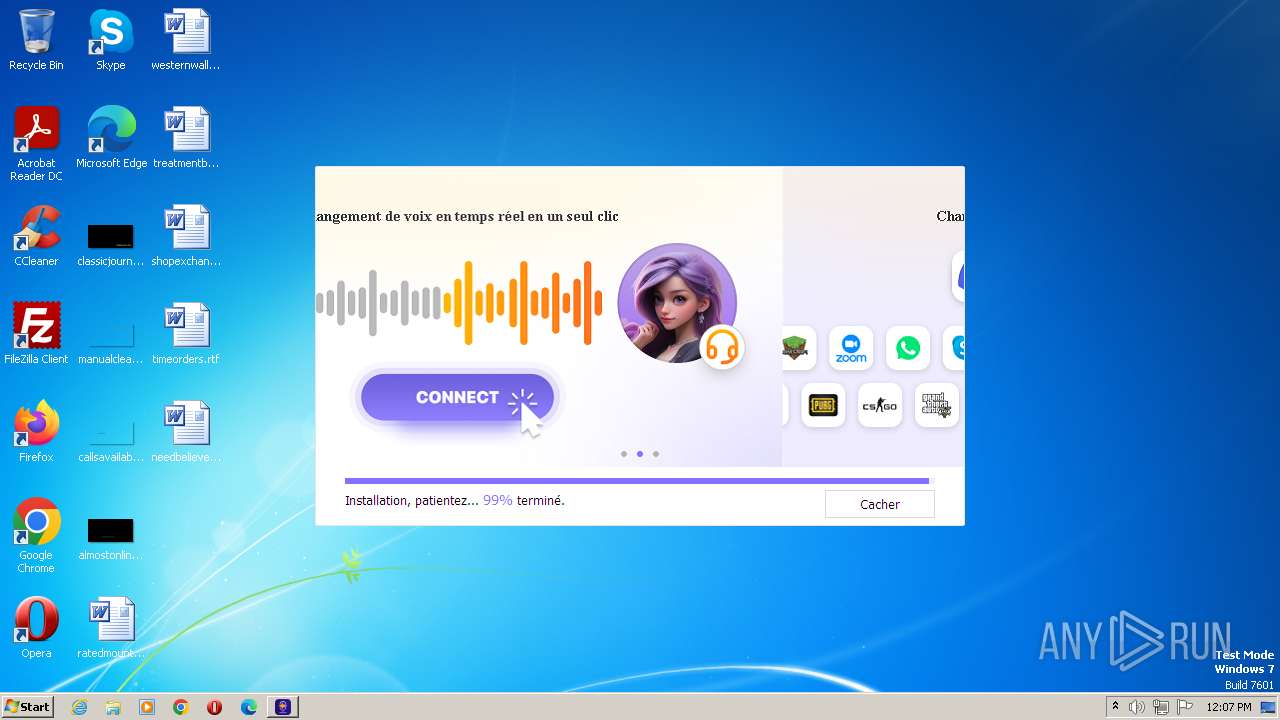Open the Acrobat Reader DC shortcut
The width and height of the screenshot is (1280, 720).
pos(36,144)
